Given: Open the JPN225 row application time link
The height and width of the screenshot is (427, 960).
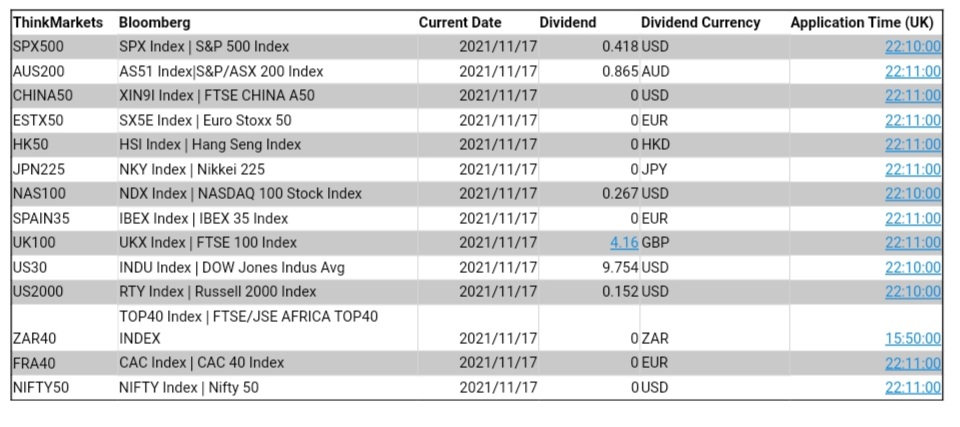Looking at the screenshot, I should point(912,169).
